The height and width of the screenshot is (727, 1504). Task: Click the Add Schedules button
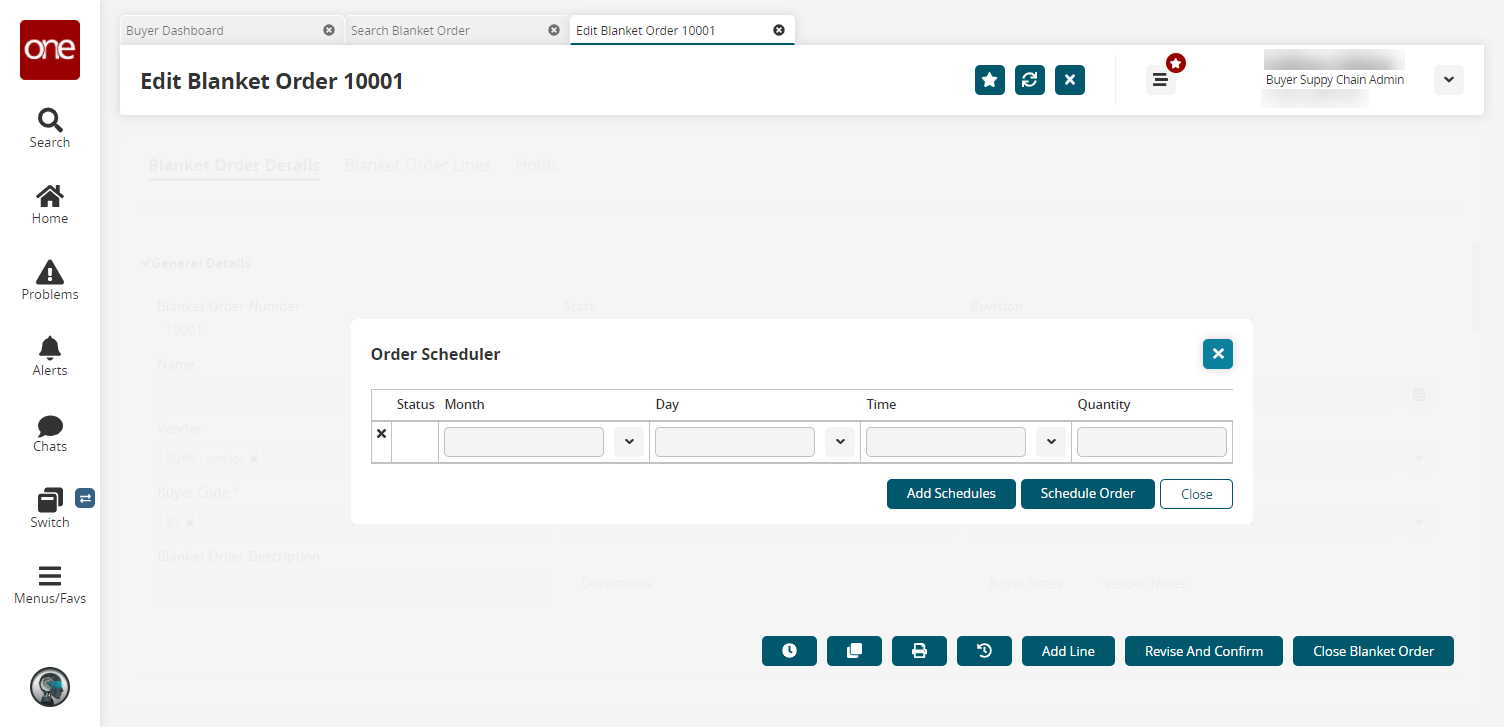click(951, 494)
